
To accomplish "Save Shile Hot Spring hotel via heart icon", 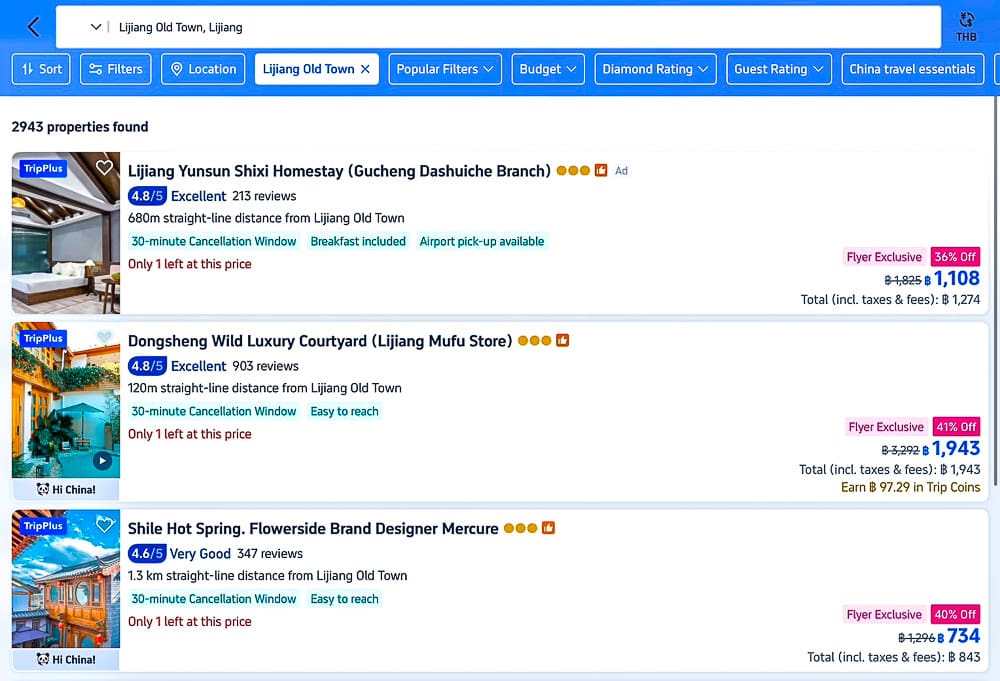I will point(104,524).
